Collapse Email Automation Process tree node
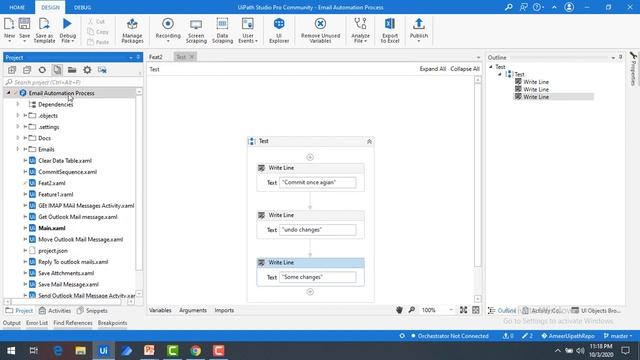The image size is (640, 360). click(8, 93)
